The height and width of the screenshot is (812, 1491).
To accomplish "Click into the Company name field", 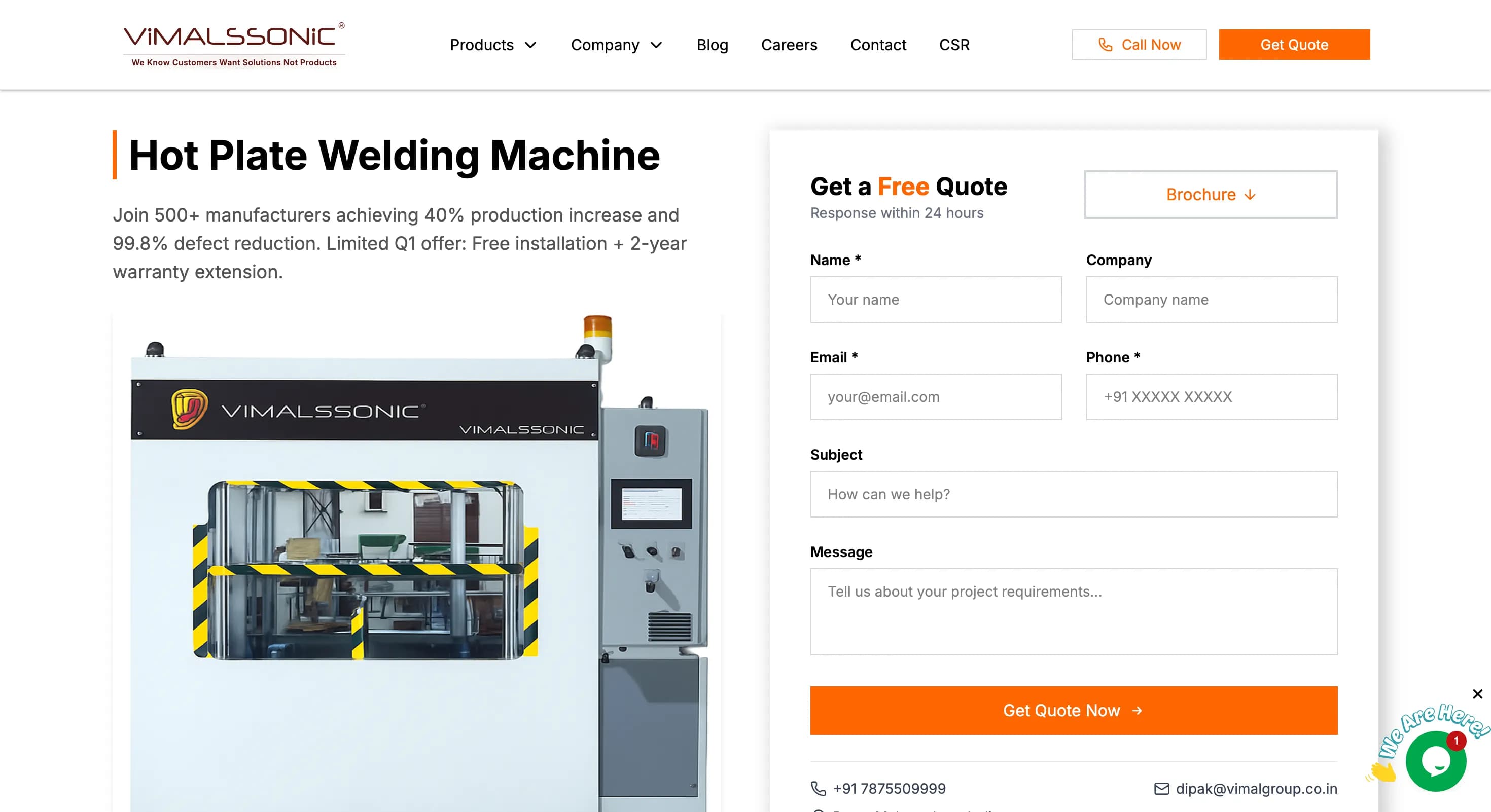I will (1211, 300).
